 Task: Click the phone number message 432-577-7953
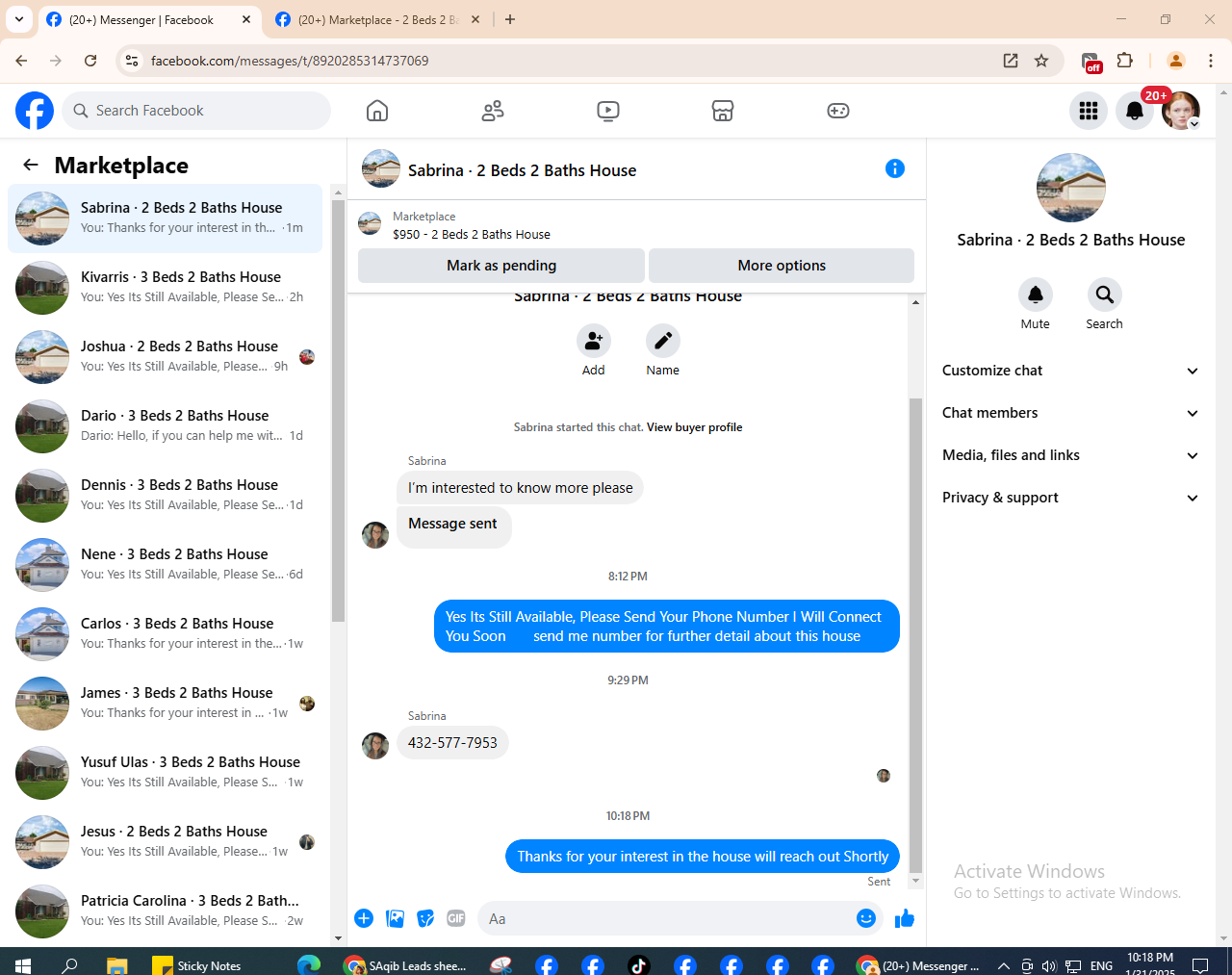click(x=452, y=743)
